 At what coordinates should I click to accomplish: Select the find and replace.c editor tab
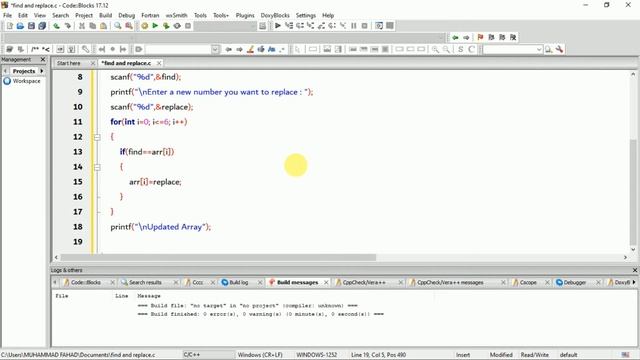coord(126,63)
